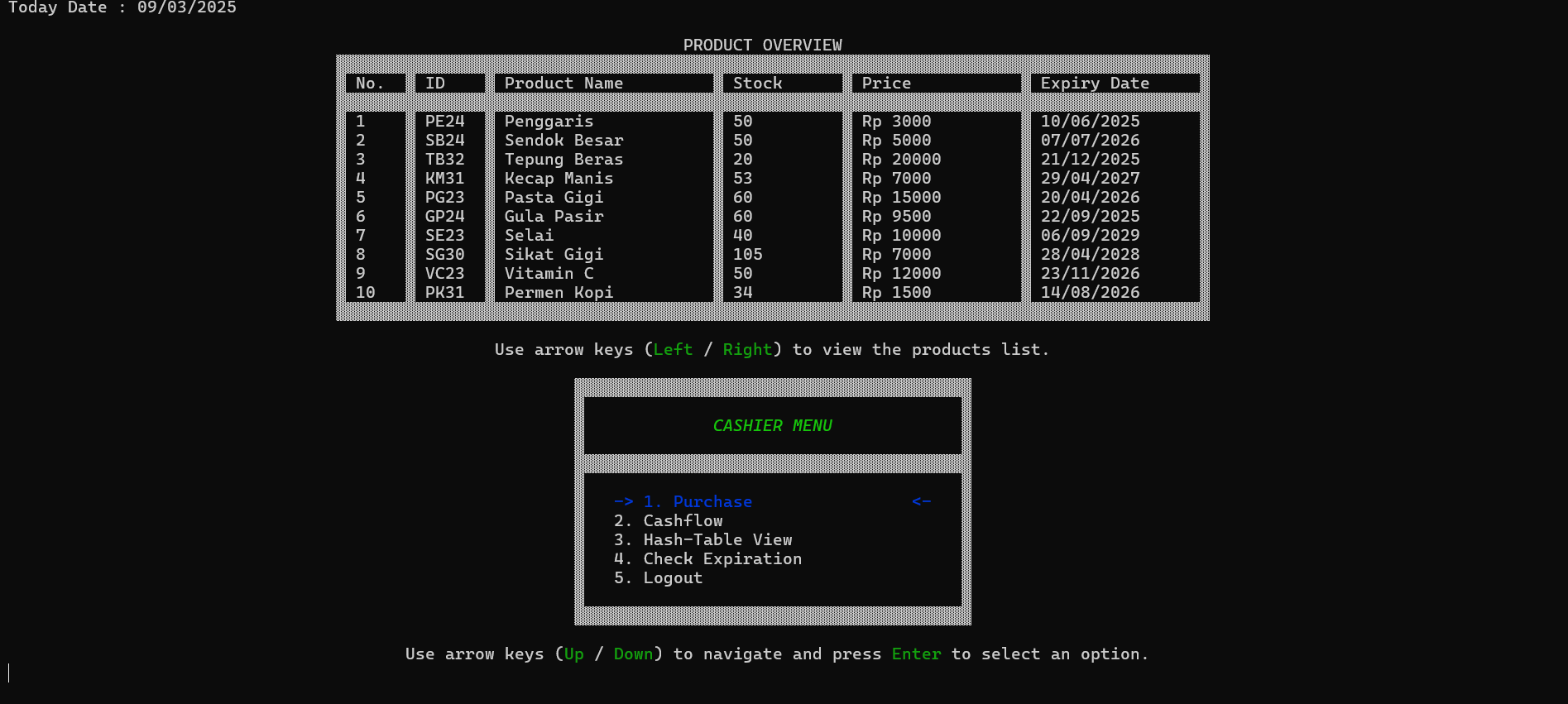Click the Product Name column header
This screenshot has width=1568, height=704.
click(563, 84)
